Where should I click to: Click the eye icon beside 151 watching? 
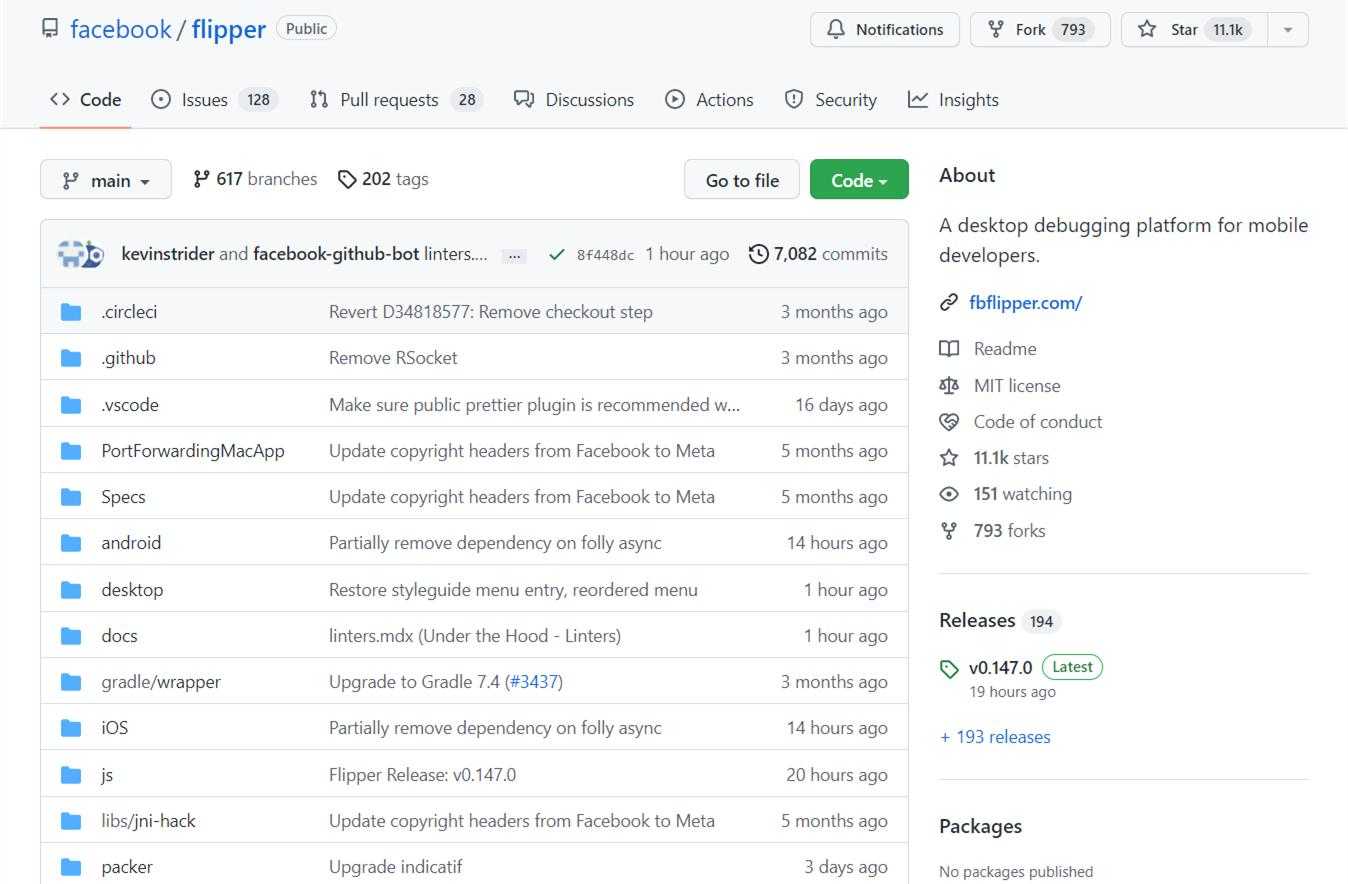[949, 494]
